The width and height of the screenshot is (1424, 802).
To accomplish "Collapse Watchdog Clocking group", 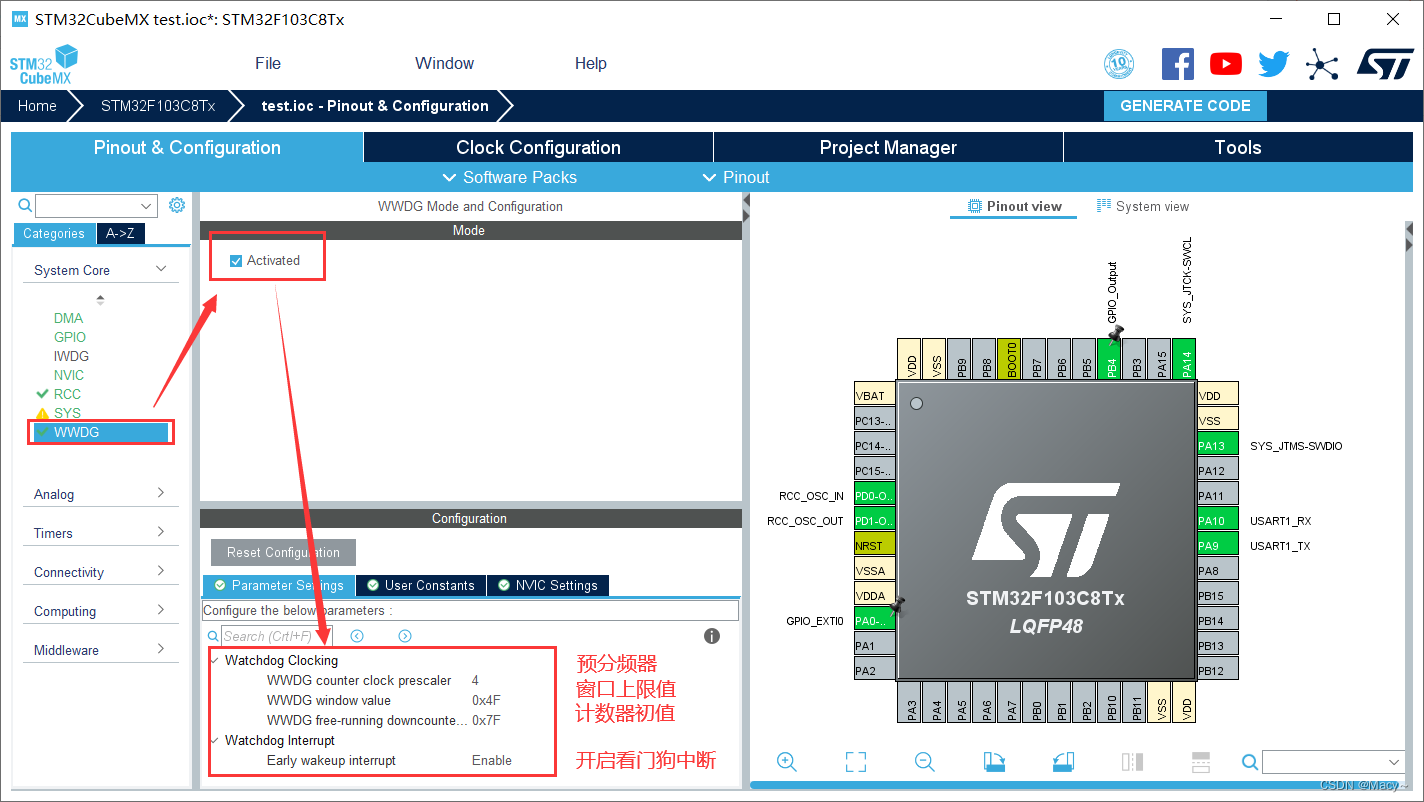I will pos(215,660).
